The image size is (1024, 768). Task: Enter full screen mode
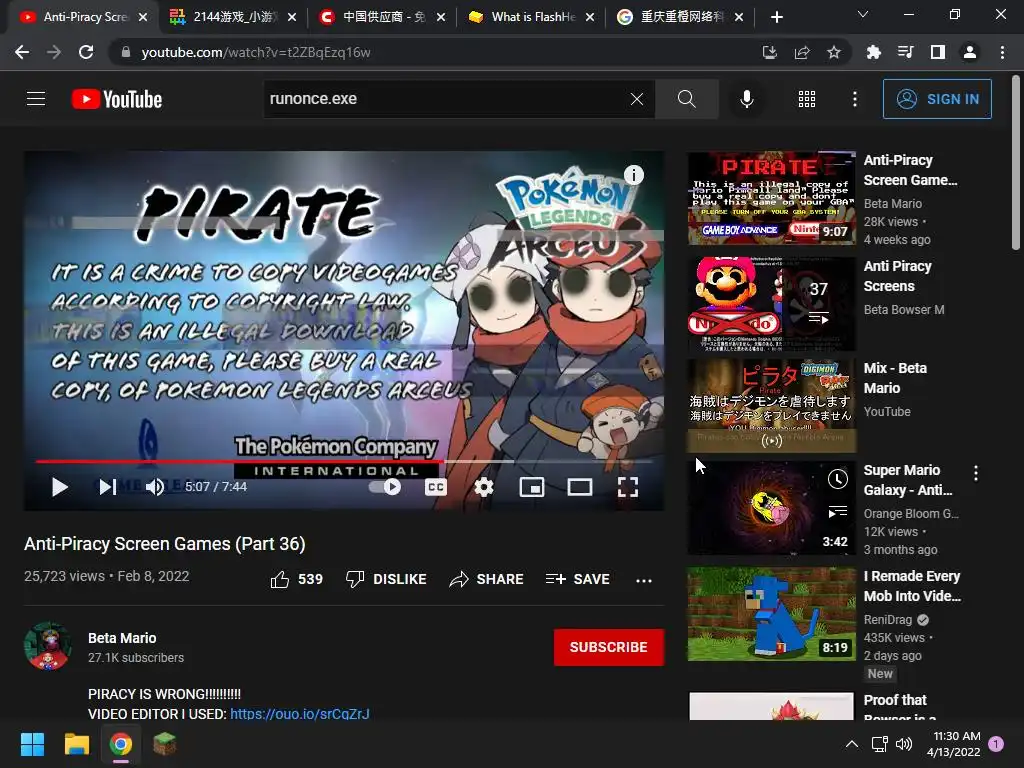click(x=628, y=487)
